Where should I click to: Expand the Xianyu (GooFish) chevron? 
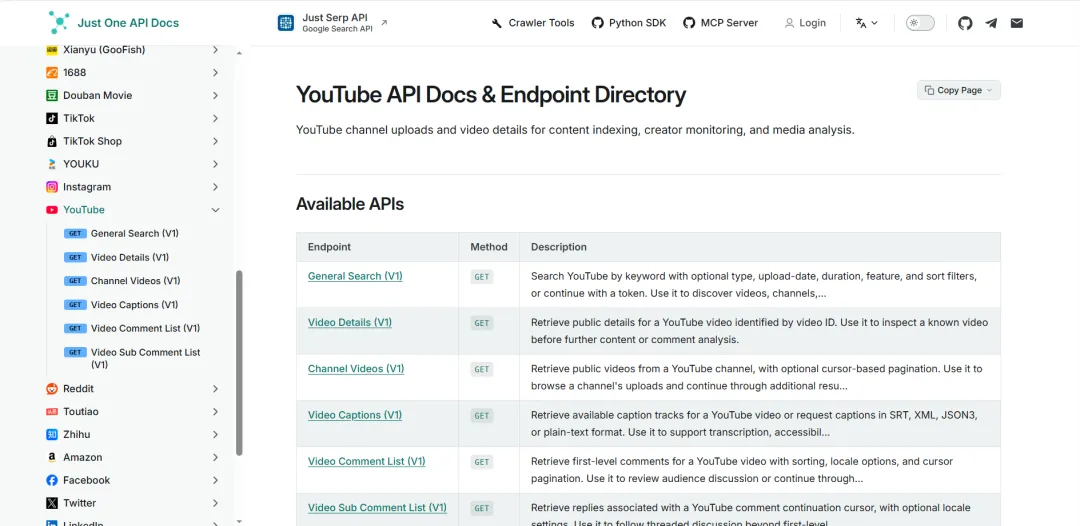click(x=216, y=50)
